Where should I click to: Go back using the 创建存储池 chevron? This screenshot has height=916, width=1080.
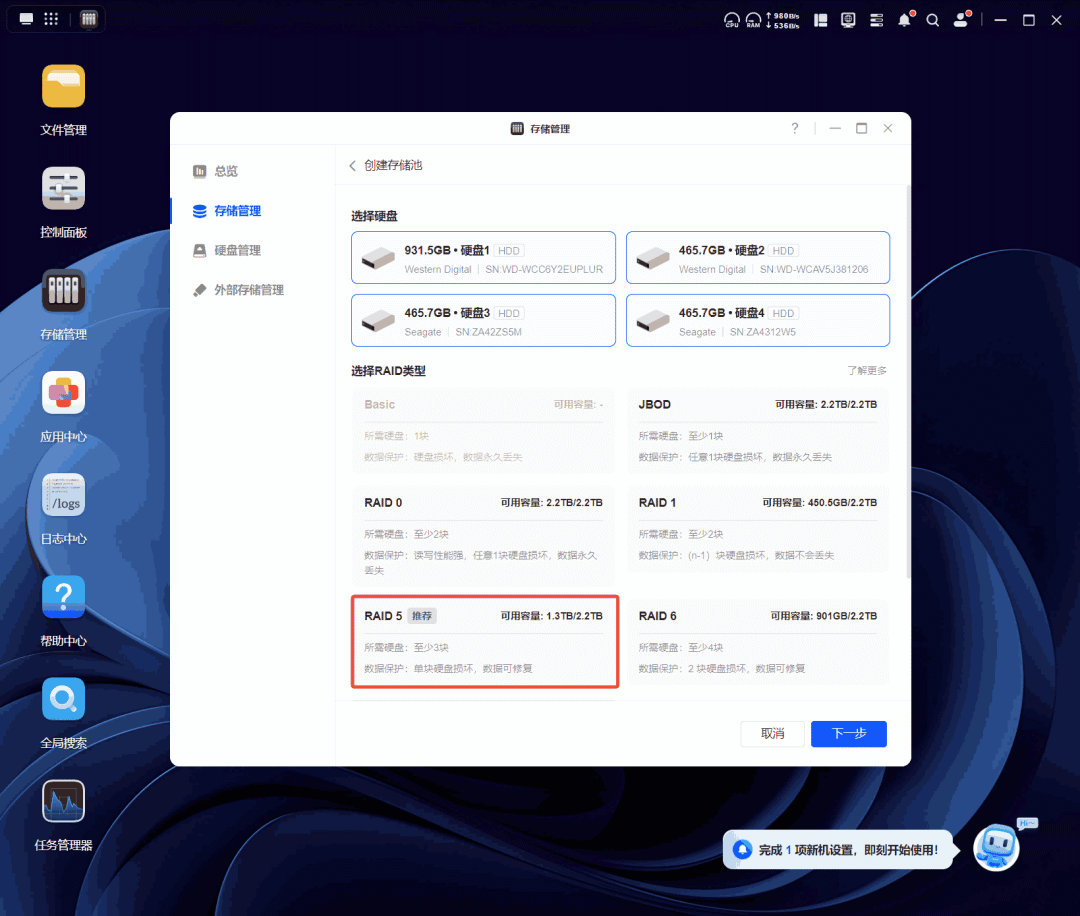(x=353, y=165)
